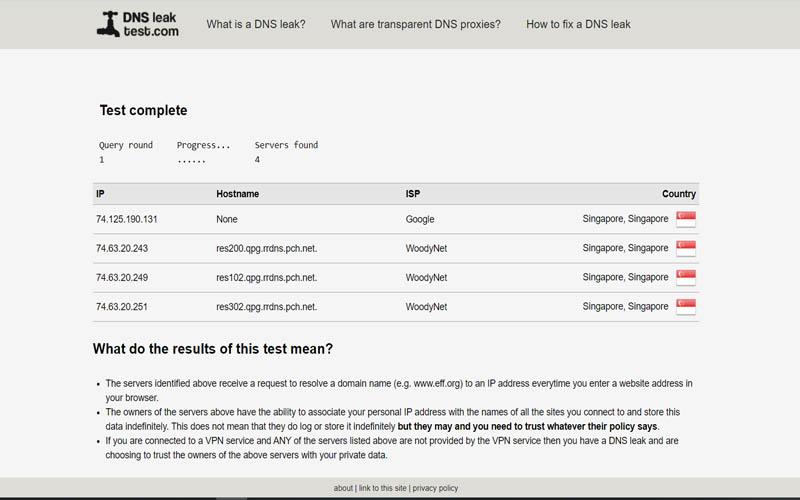Click the 'Hostname' column header
The image size is (800, 500).
[x=237, y=194]
